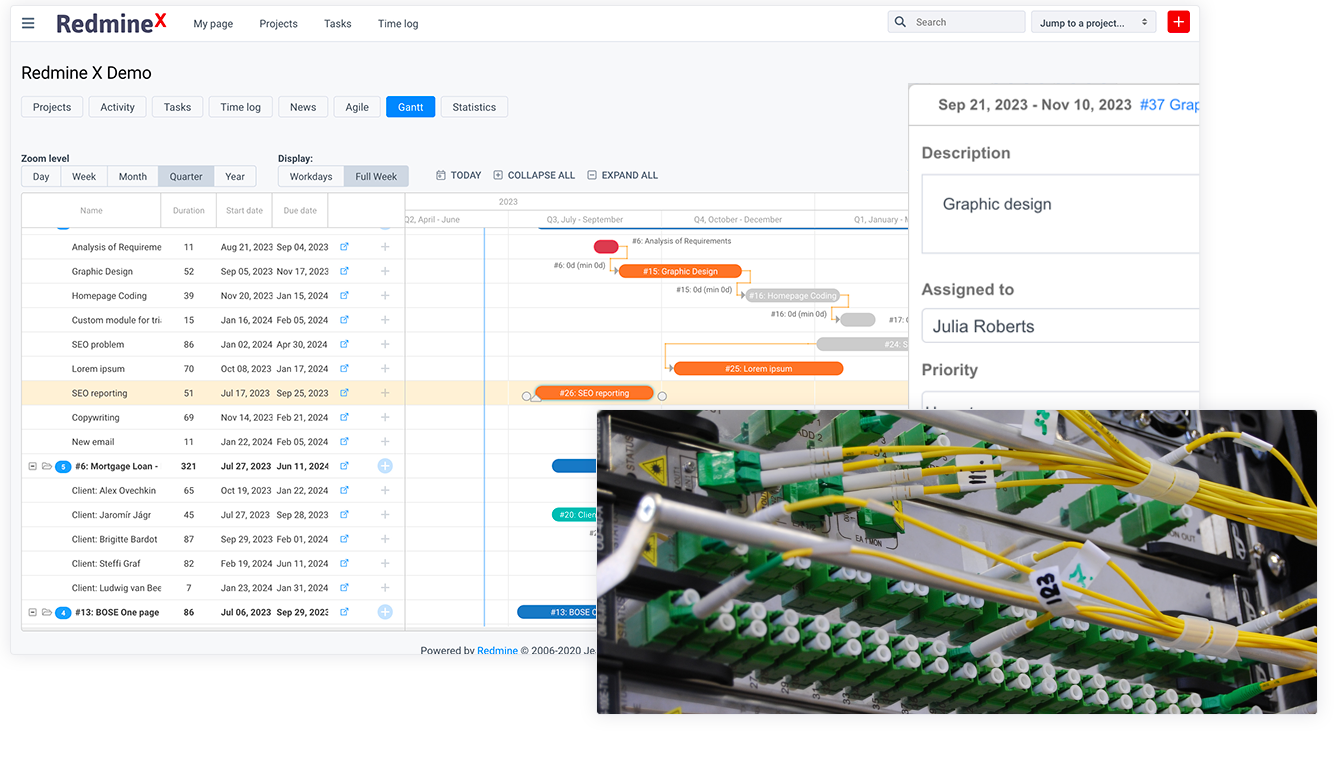Click the RedmineX logo
Image resolution: width=1336 pixels, height=778 pixels.
[111, 23]
